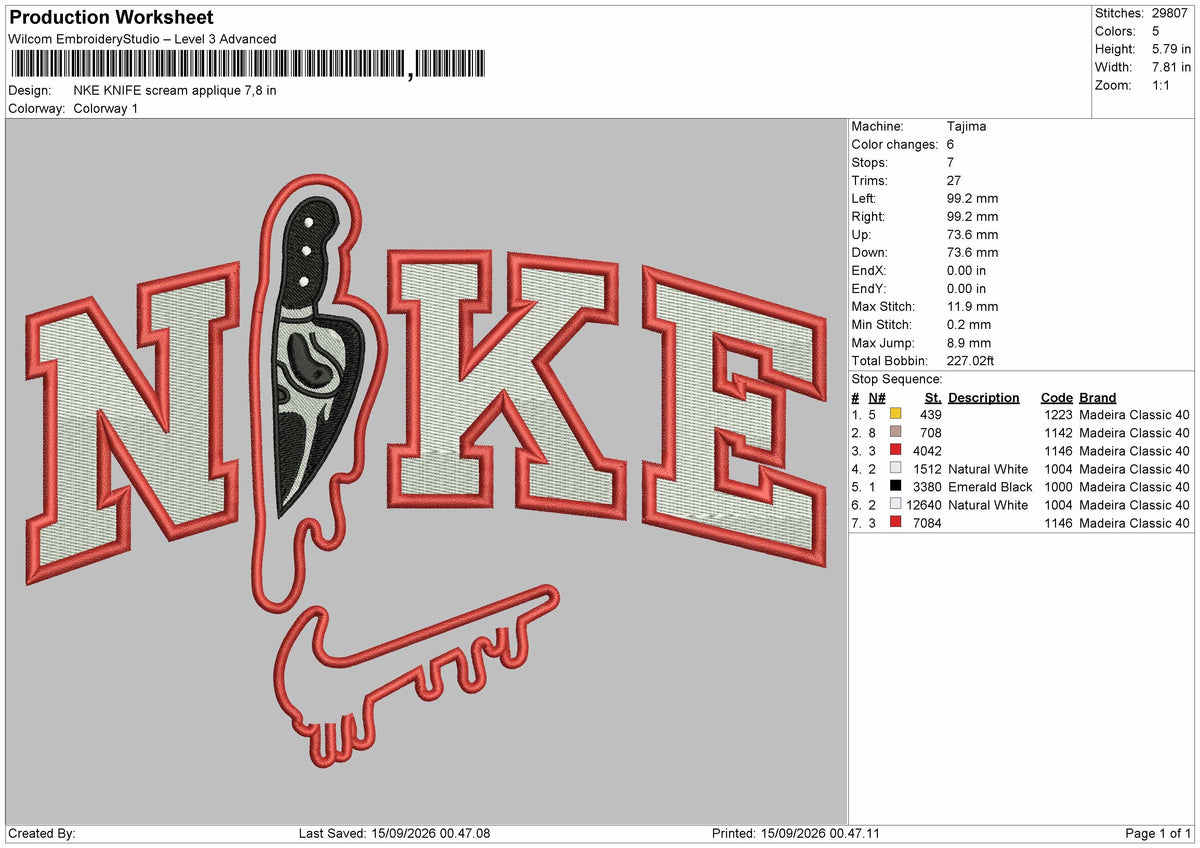Viewport: 1200px width, 848px height.
Task: Click the Total Bobbin value 227.02ft
Action: point(971,360)
